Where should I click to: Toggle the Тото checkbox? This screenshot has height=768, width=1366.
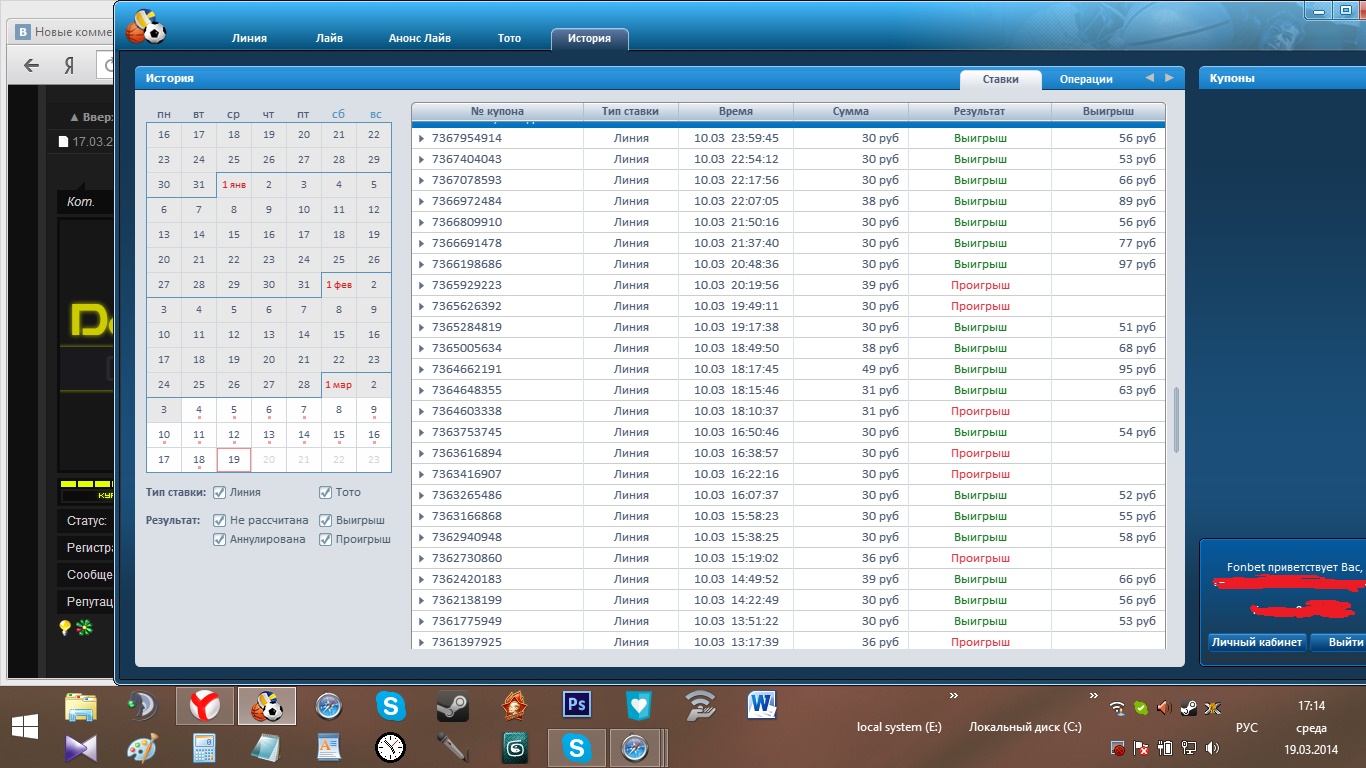tap(326, 492)
